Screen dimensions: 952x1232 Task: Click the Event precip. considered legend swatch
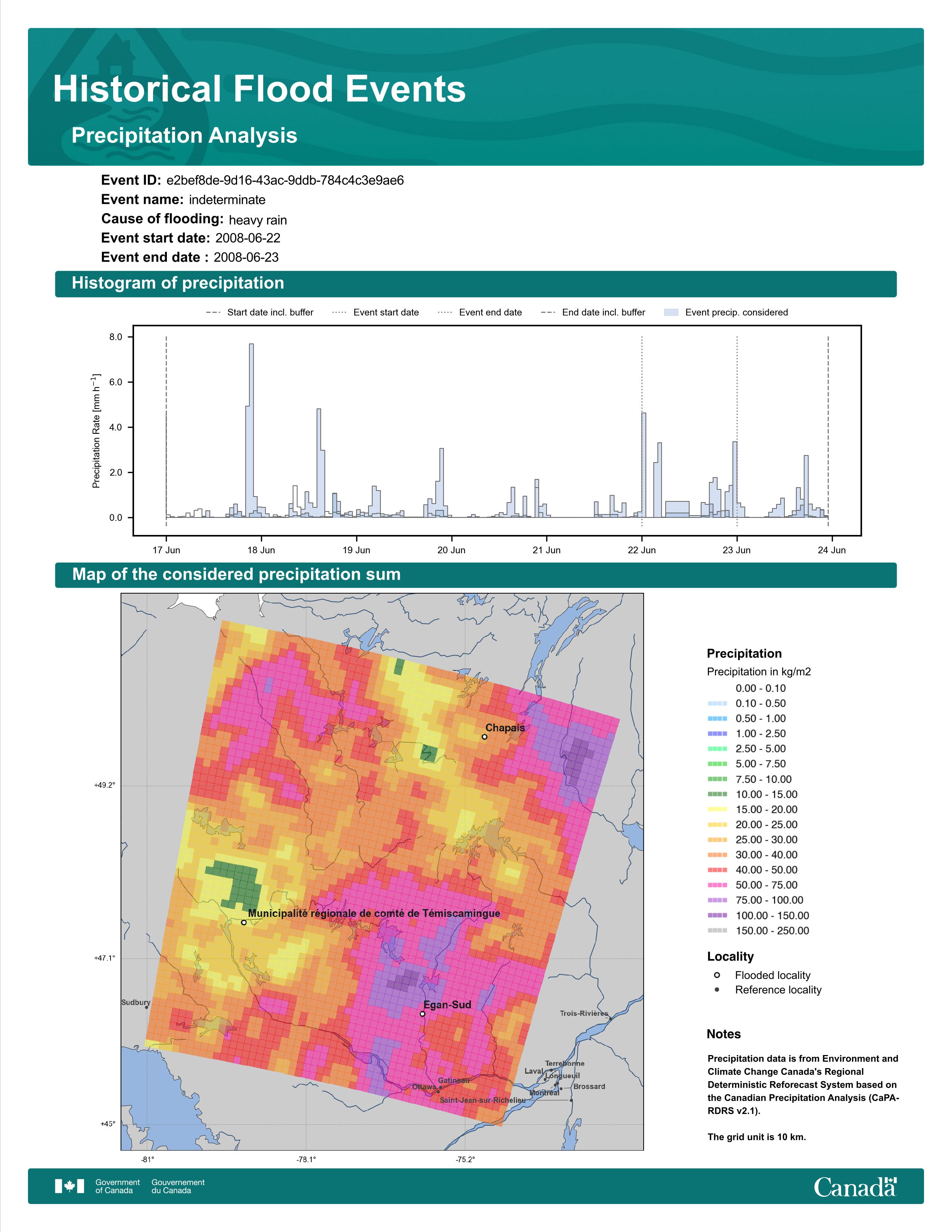coord(671,312)
